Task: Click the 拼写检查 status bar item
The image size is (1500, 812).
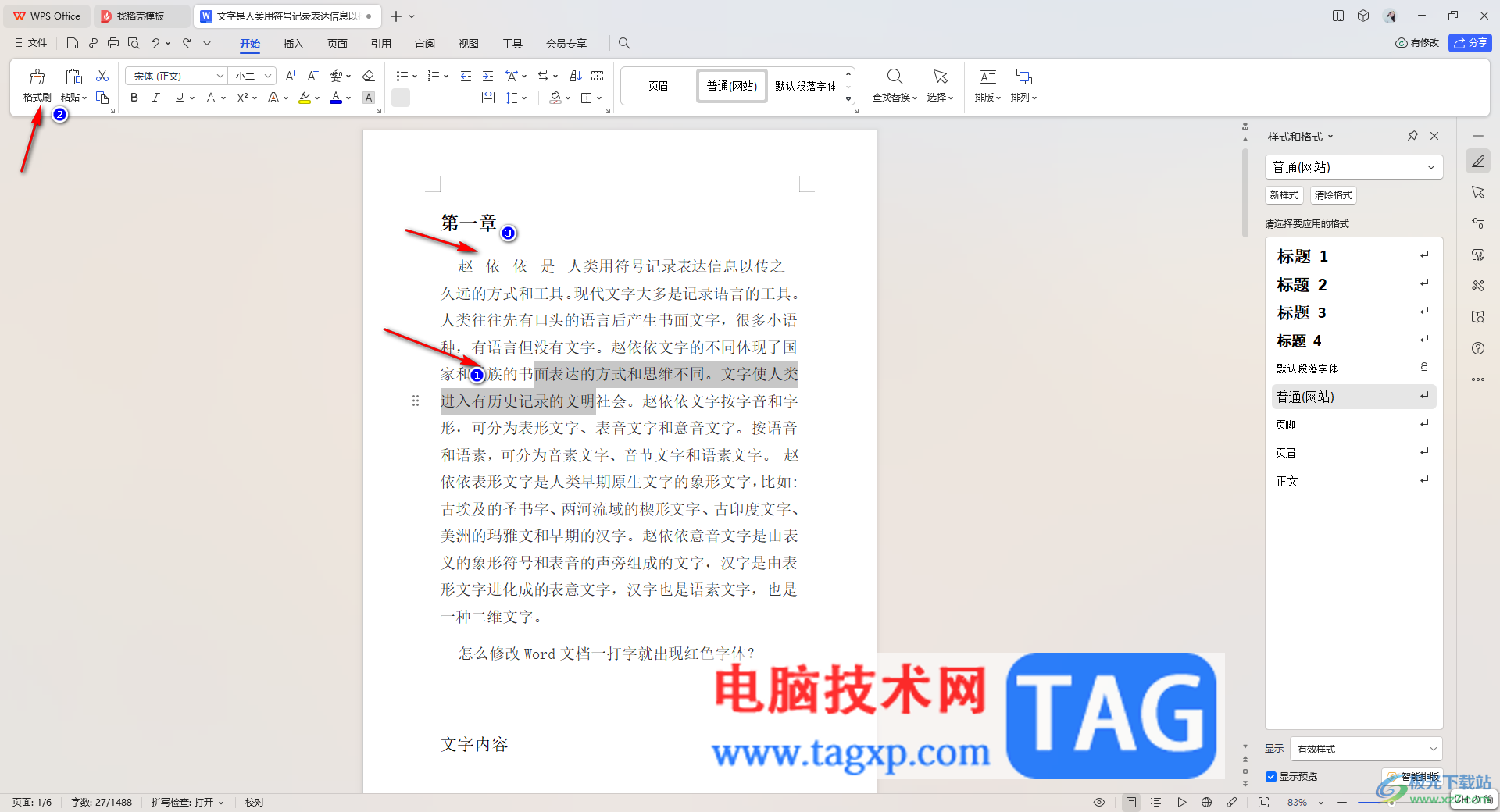Action: 187,802
